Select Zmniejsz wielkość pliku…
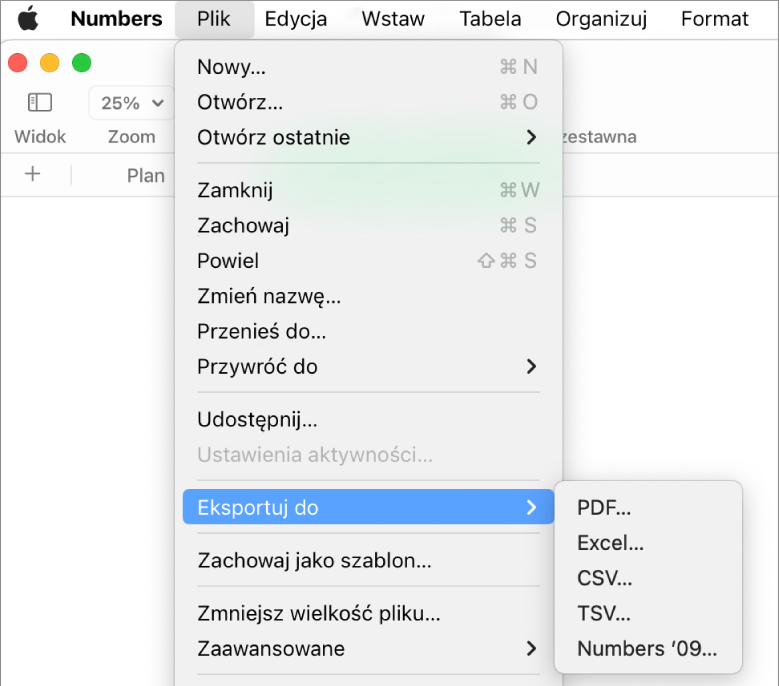 (368, 613)
